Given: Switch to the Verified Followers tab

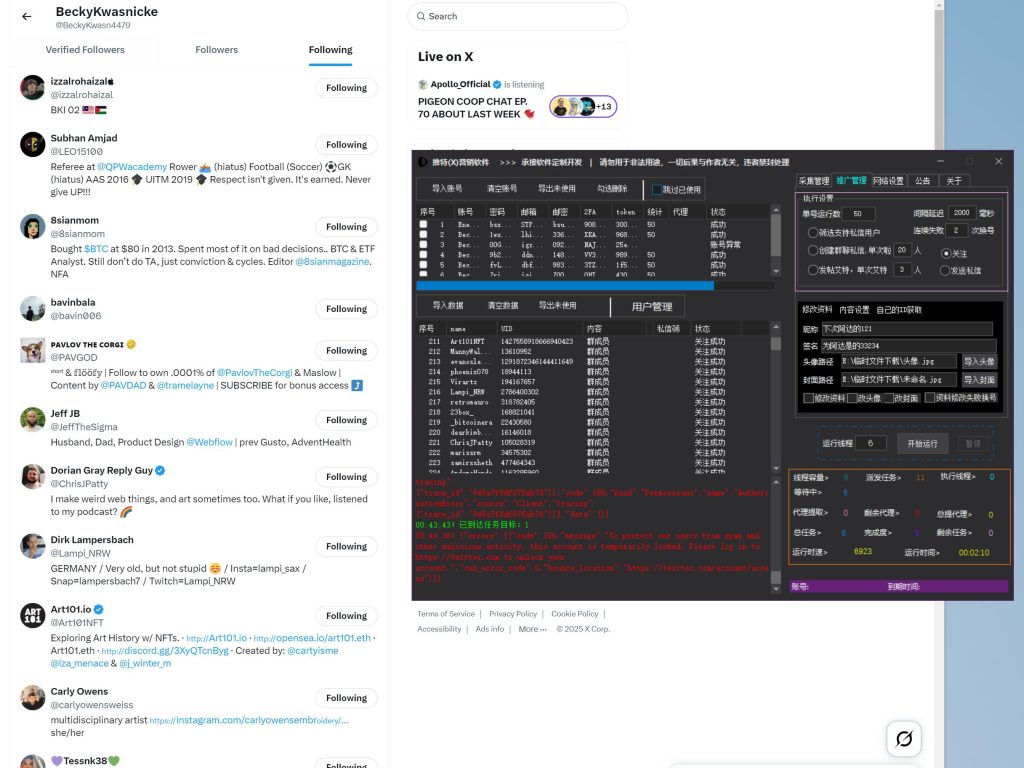Looking at the screenshot, I should [85, 49].
